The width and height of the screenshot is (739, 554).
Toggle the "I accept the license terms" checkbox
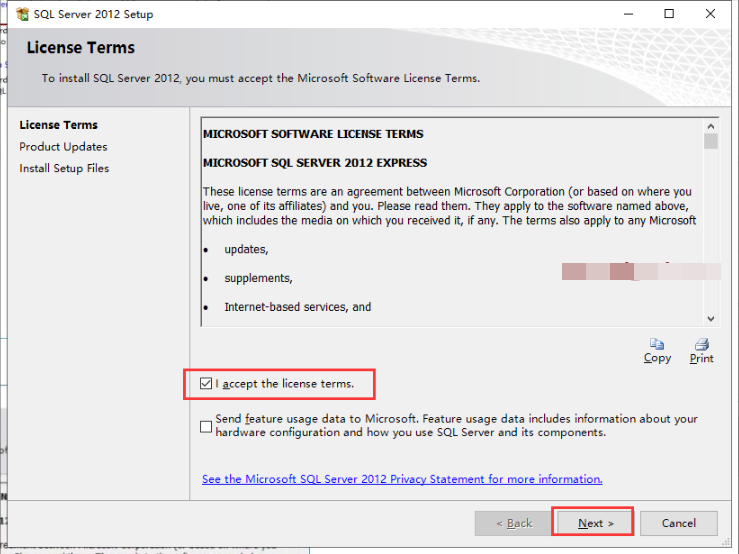click(x=206, y=383)
